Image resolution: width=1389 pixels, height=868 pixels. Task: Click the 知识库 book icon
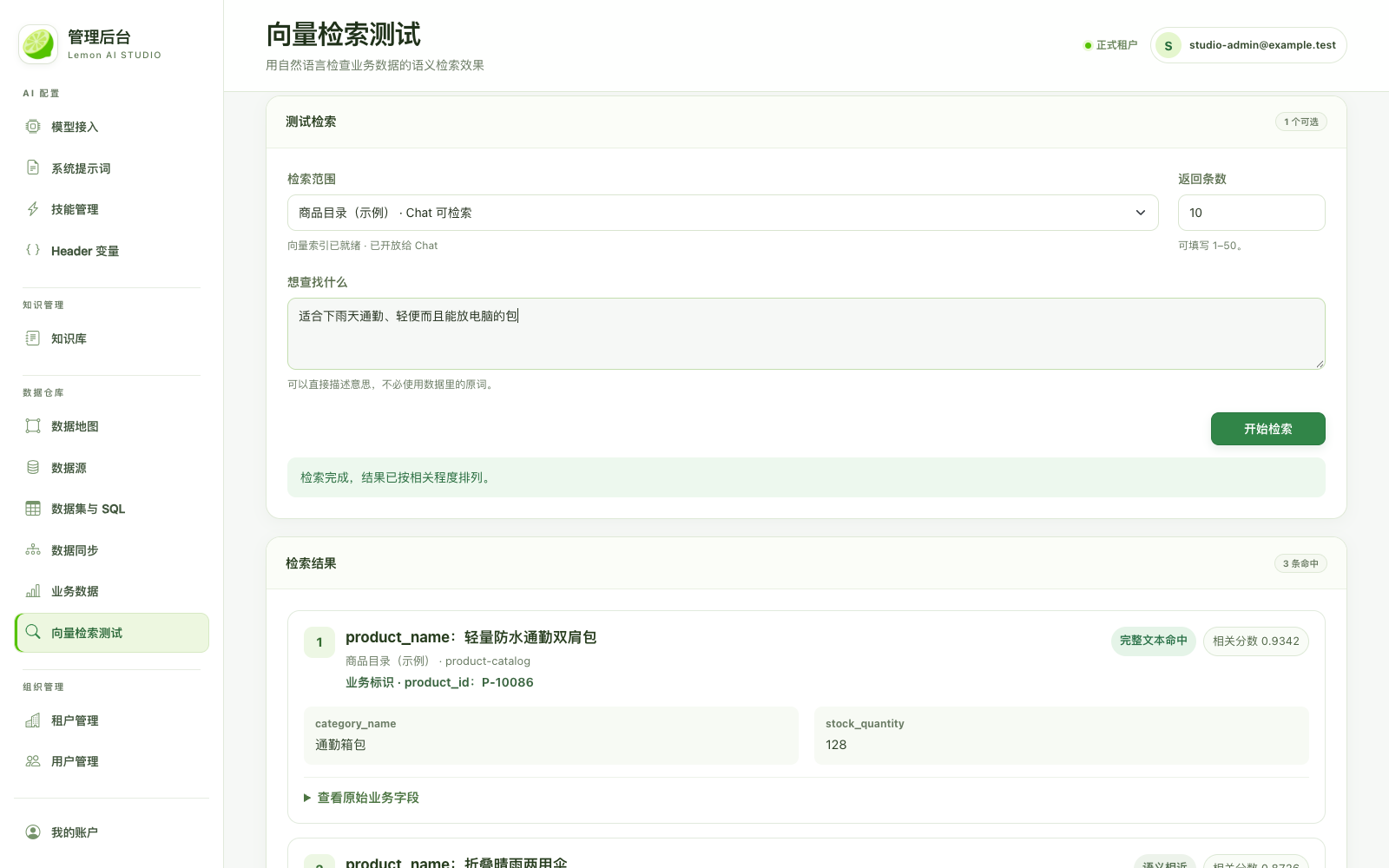(x=33, y=339)
